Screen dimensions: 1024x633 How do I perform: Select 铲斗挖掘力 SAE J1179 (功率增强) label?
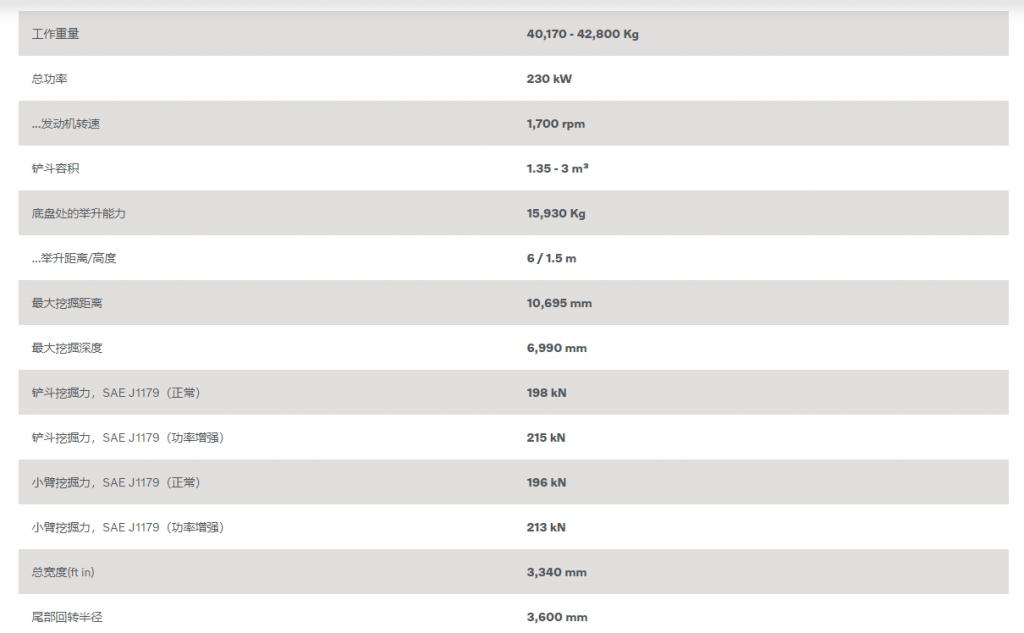tap(128, 438)
